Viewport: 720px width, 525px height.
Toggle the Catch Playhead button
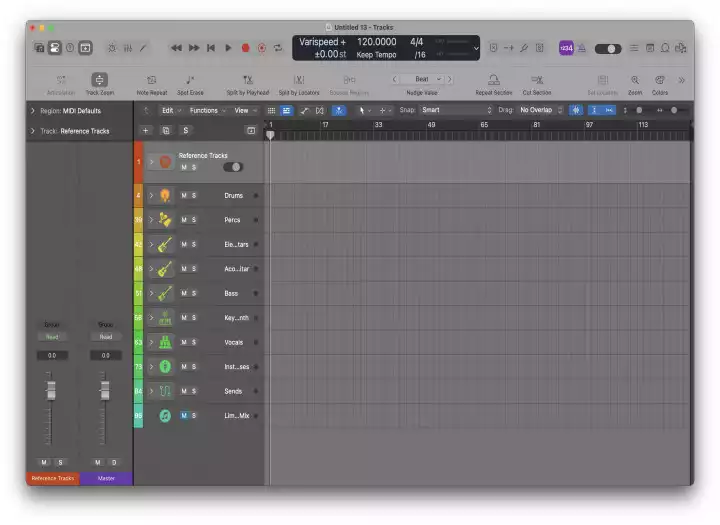(339, 110)
